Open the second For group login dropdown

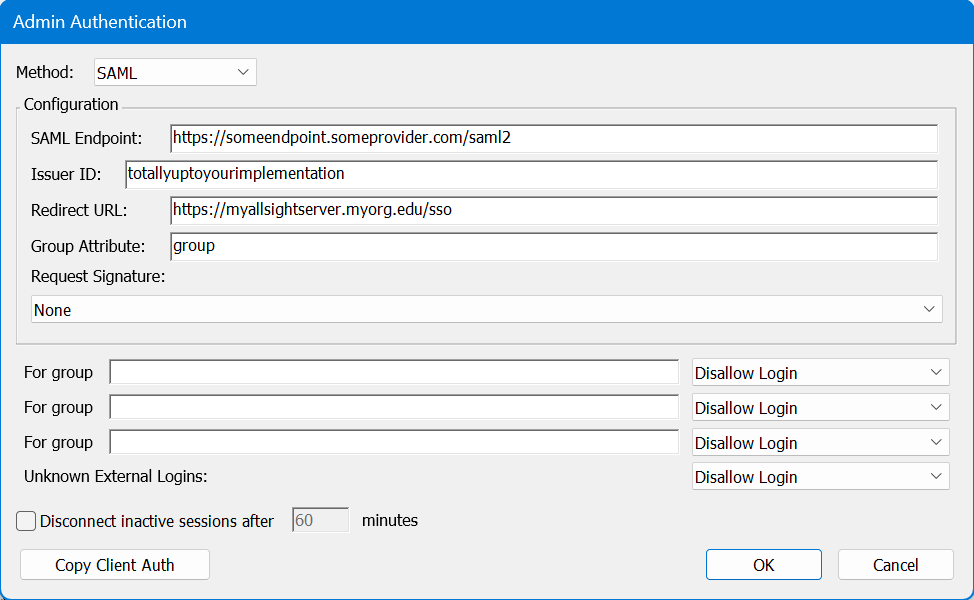820,408
